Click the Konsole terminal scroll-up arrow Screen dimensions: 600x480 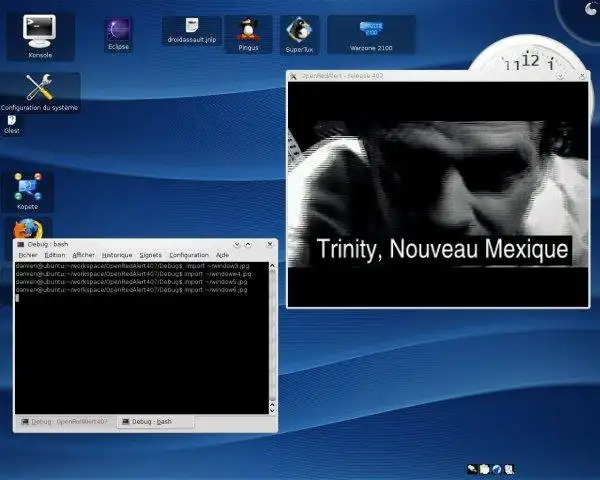(272, 266)
